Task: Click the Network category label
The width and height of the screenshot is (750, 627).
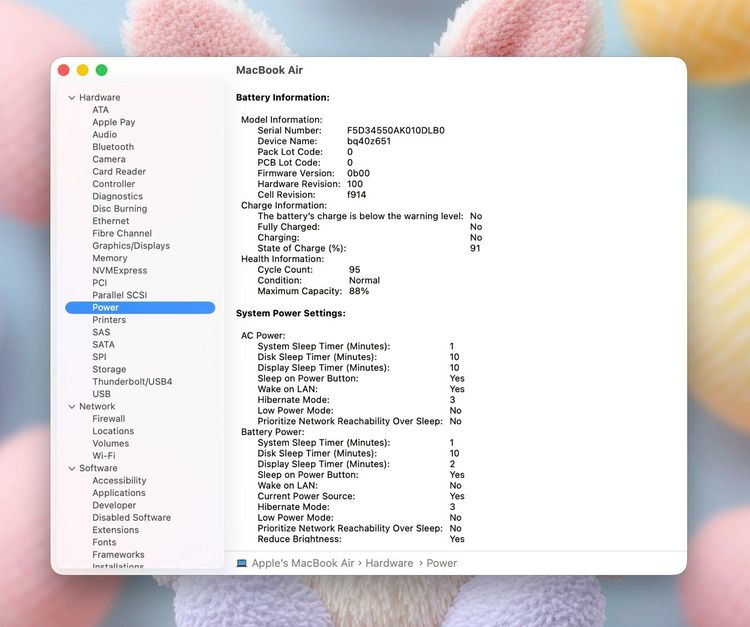Action: [x=97, y=407]
